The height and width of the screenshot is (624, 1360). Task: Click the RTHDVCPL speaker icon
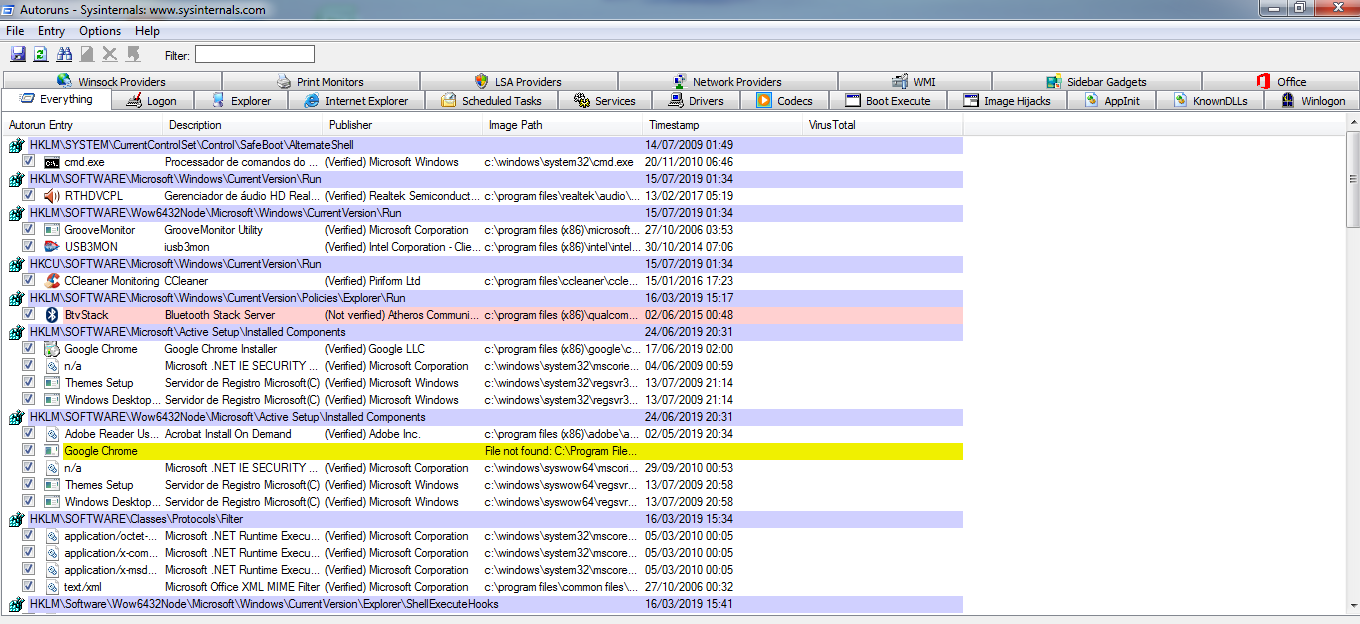pyautogui.click(x=52, y=196)
